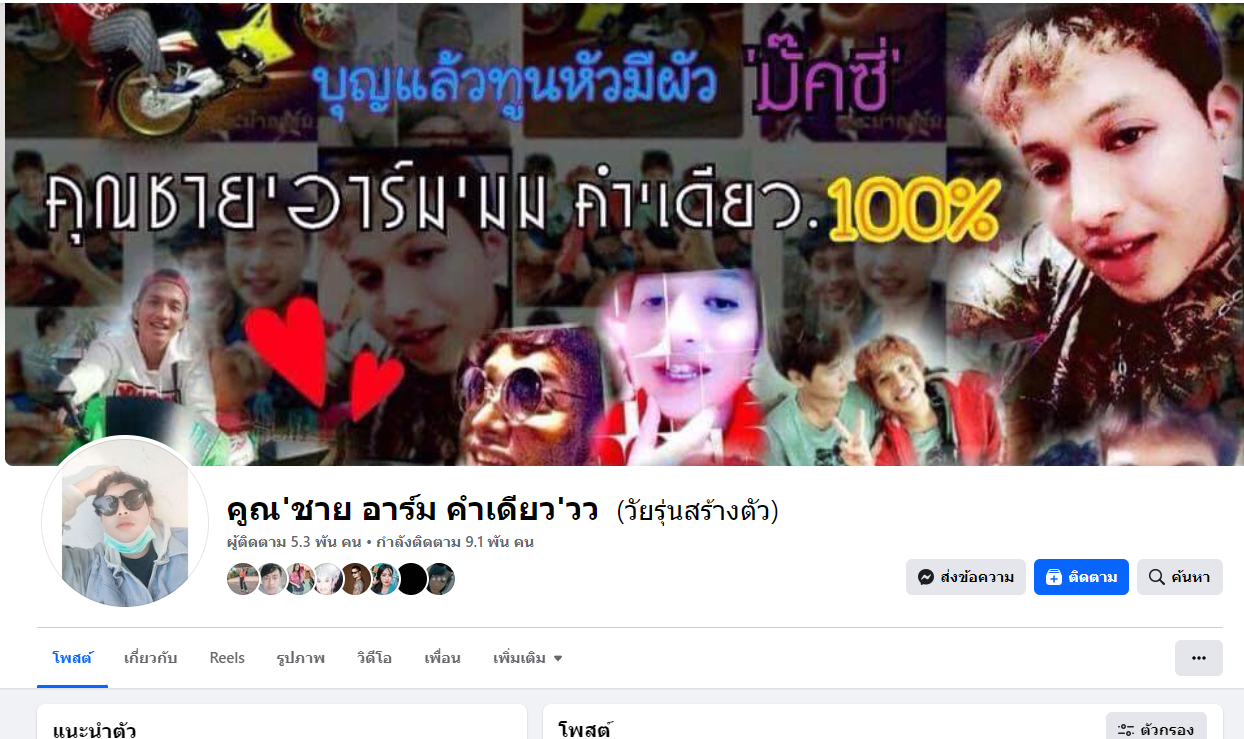Viewport: 1244px width, 739px height.
Task: Go to the วิดีโอ tab
Action: 374,658
